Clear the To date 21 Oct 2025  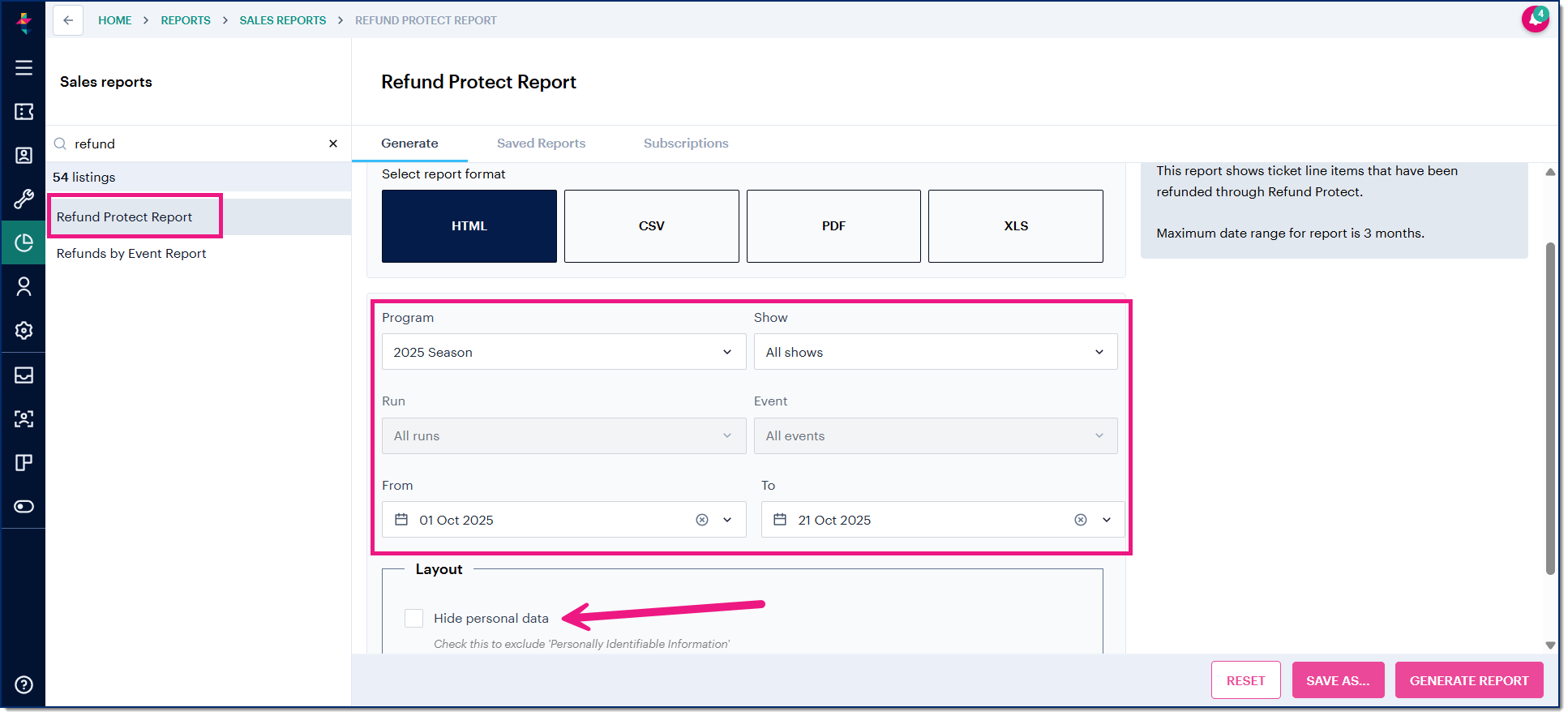1081,520
